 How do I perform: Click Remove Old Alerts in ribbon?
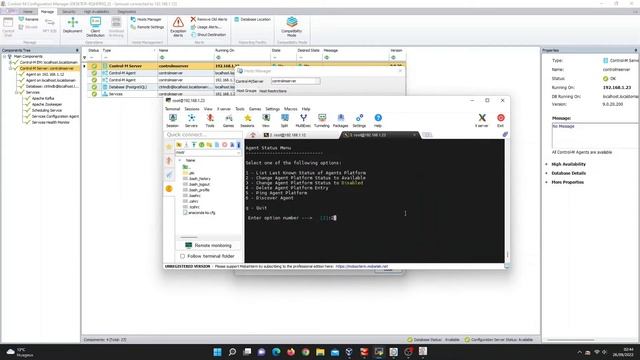pyautogui.click(x=209, y=19)
